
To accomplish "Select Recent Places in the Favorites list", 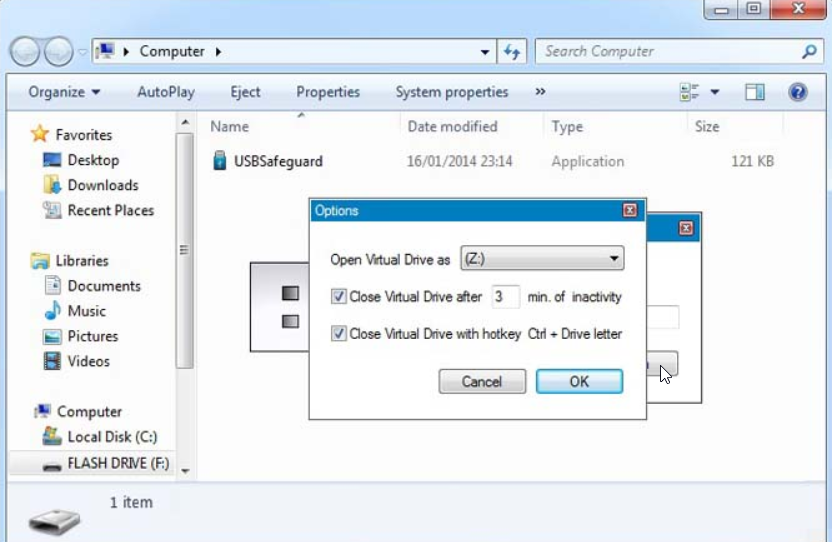I will tap(110, 210).
